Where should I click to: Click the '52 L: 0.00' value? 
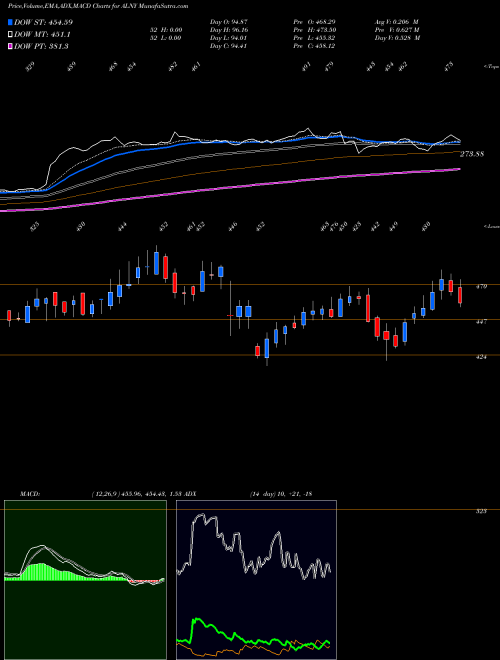(x=165, y=38)
